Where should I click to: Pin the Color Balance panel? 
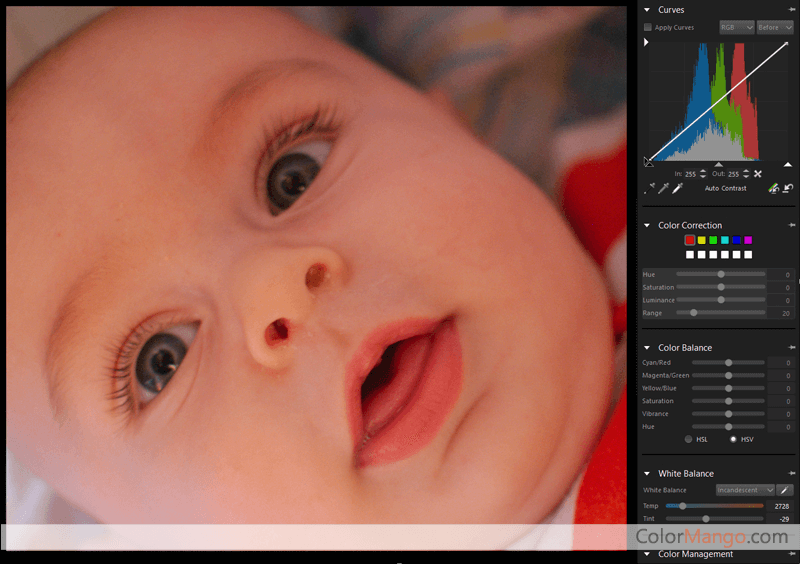coord(793,348)
